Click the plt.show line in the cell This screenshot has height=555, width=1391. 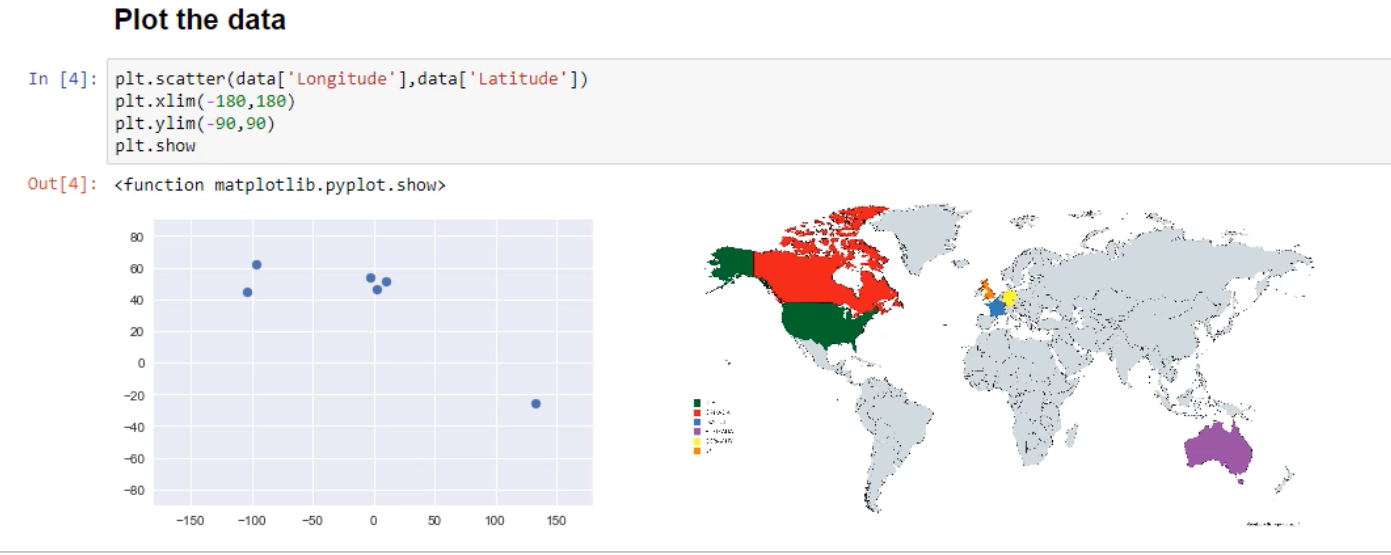pyautogui.click(x=155, y=146)
